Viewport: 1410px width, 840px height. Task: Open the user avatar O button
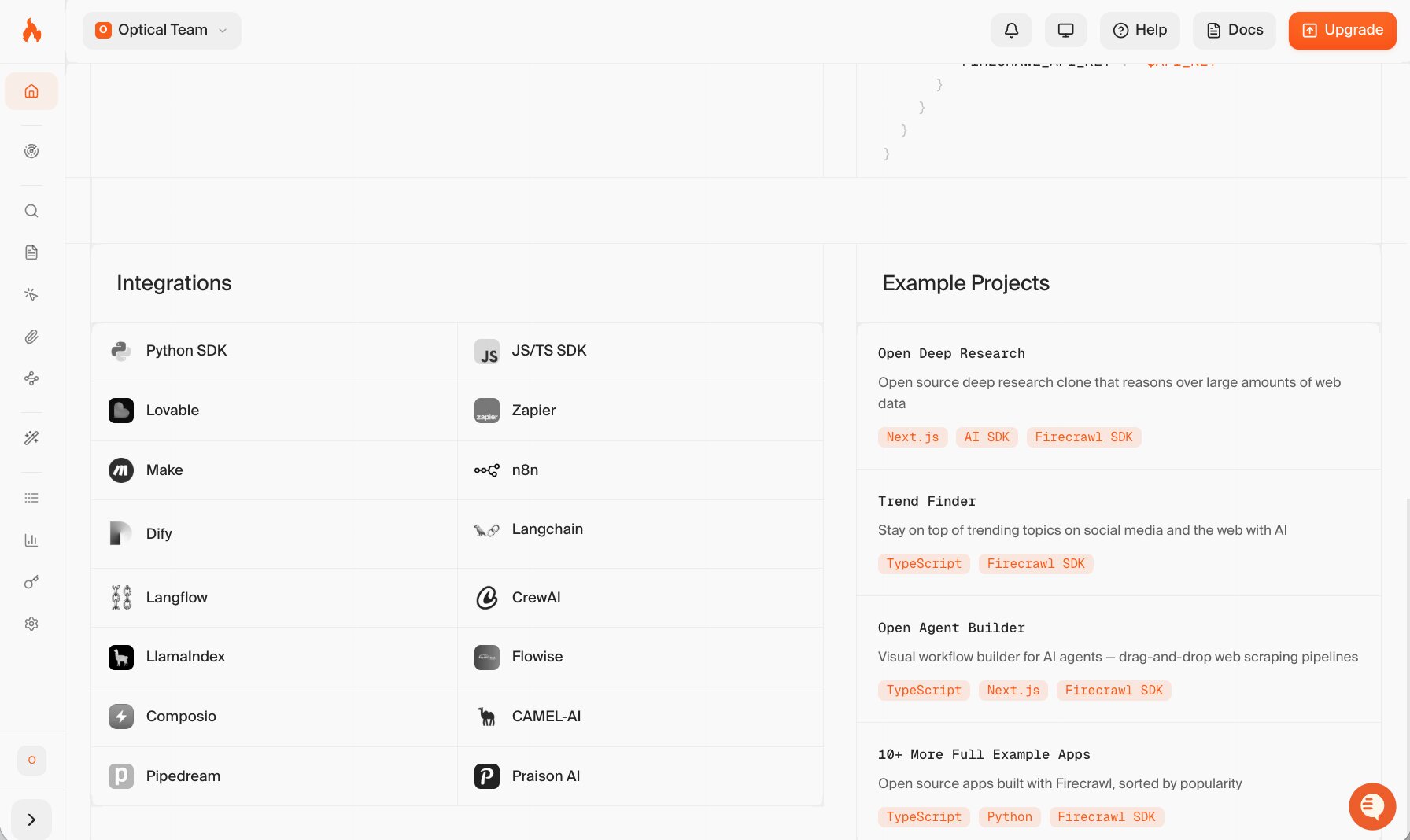click(x=31, y=760)
